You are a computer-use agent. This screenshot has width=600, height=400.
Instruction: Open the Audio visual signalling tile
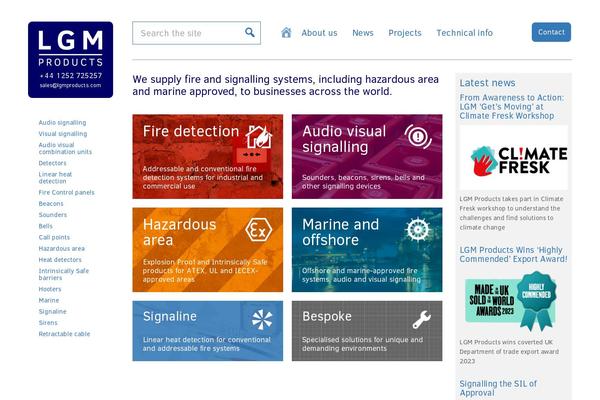click(x=367, y=157)
